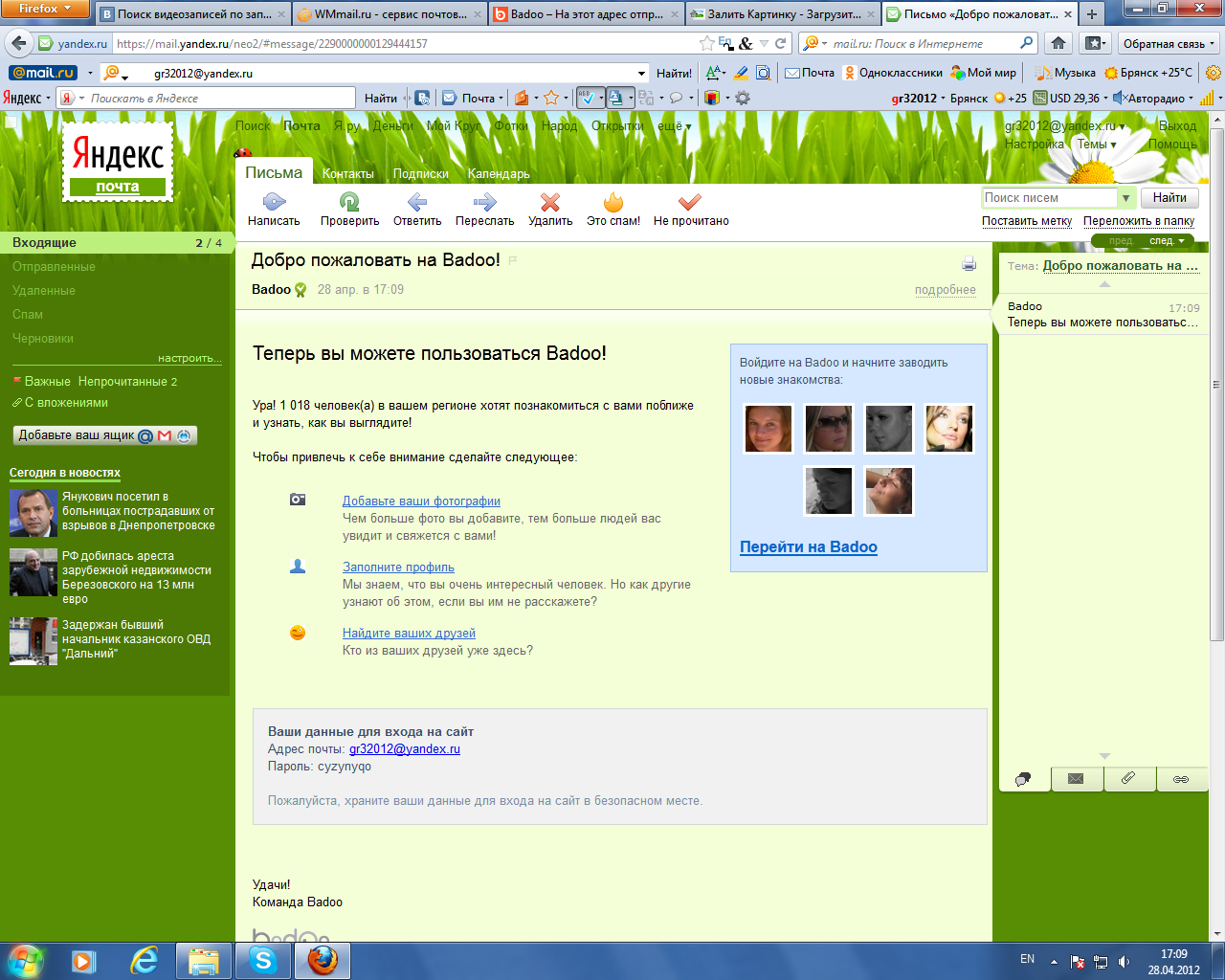This screenshot has height=980, width=1225.
Task: Click the Добавьте ваши фотографии link
Action: click(x=421, y=501)
